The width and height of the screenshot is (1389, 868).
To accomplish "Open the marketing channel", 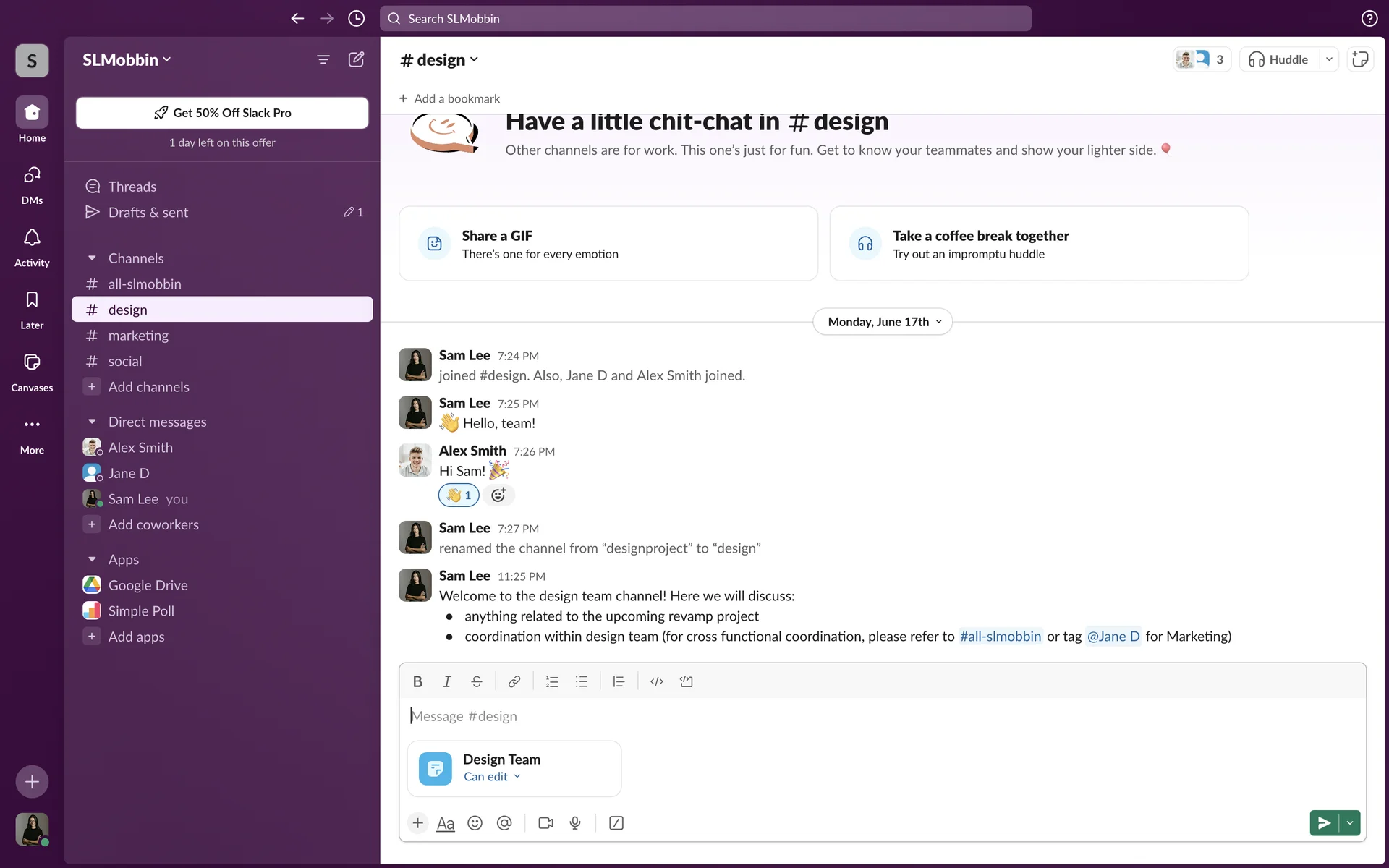I will [138, 336].
